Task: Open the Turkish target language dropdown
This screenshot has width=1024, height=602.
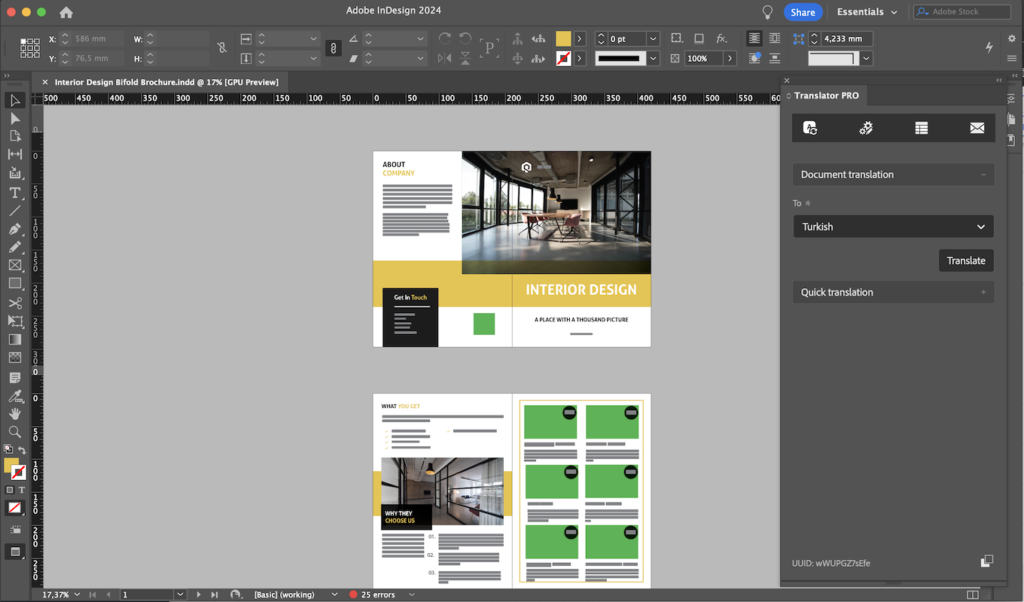Action: 893,227
